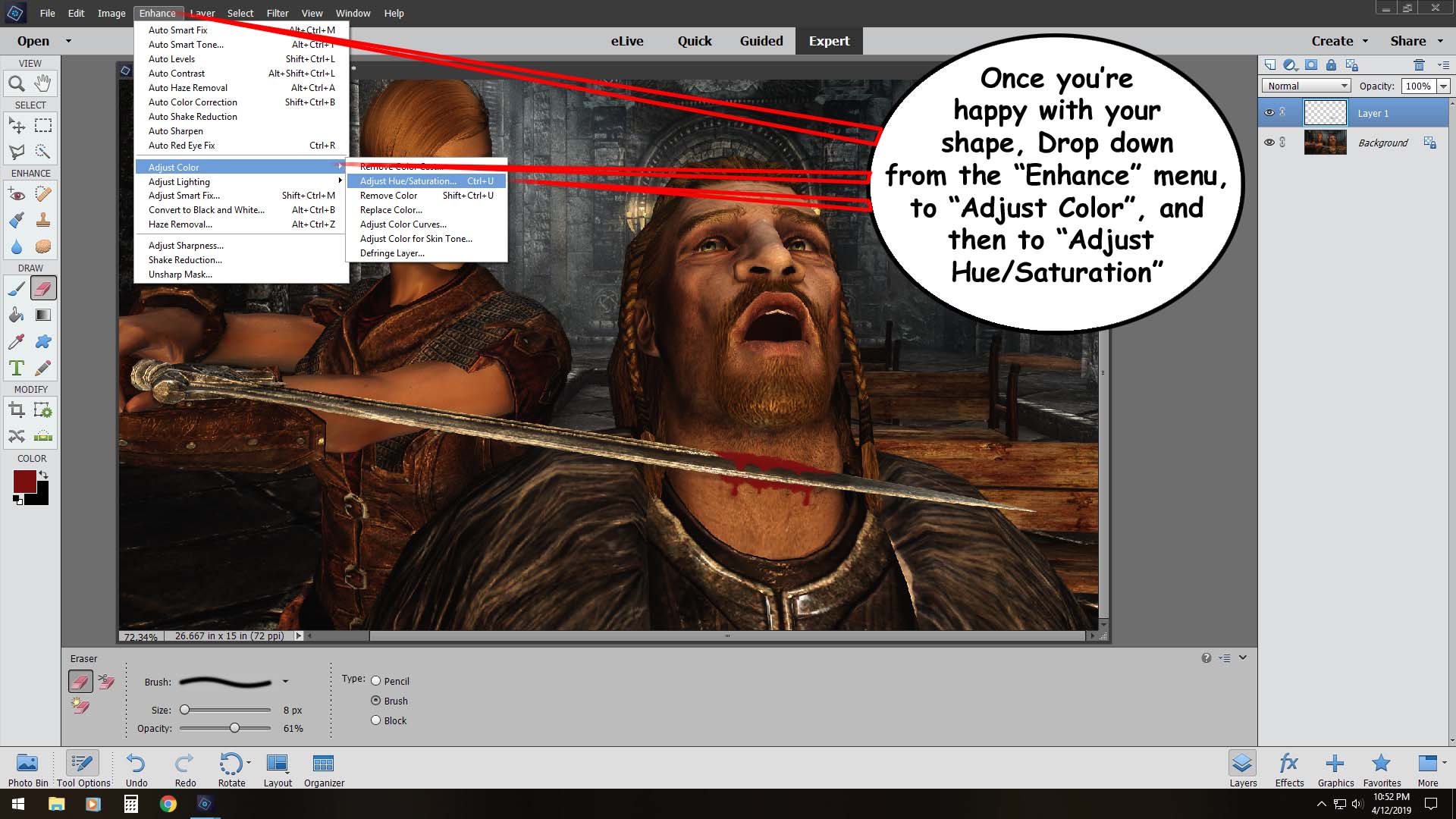The width and height of the screenshot is (1456, 819).
Task: Select the Smart Brush tool
Action: (x=17, y=221)
